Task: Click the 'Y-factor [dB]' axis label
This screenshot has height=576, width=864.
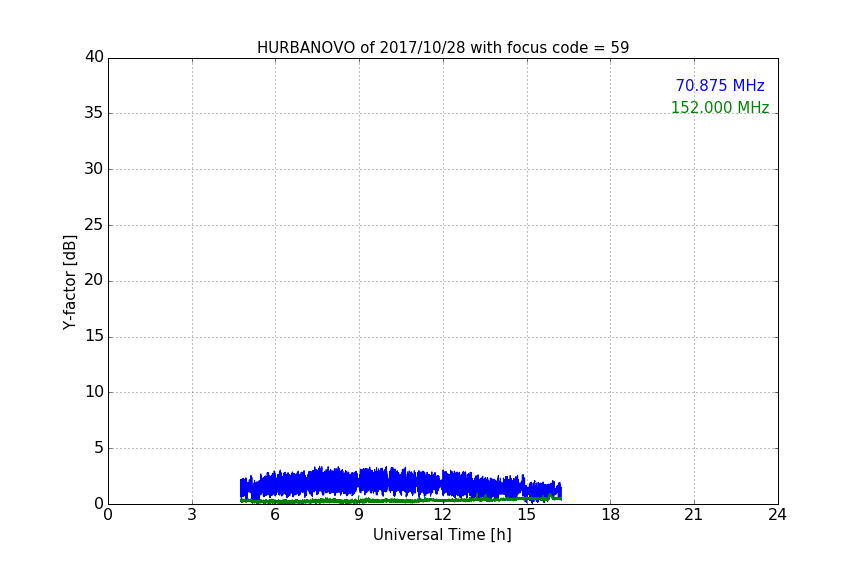Action: pyautogui.click(x=69, y=282)
